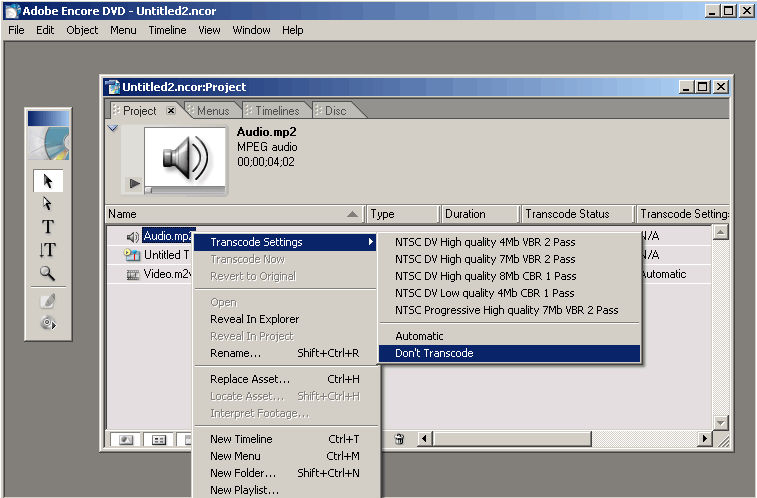The width and height of the screenshot is (757, 498).
Task: Play the Audio.mp2 preview
Action: coord(135,183)
